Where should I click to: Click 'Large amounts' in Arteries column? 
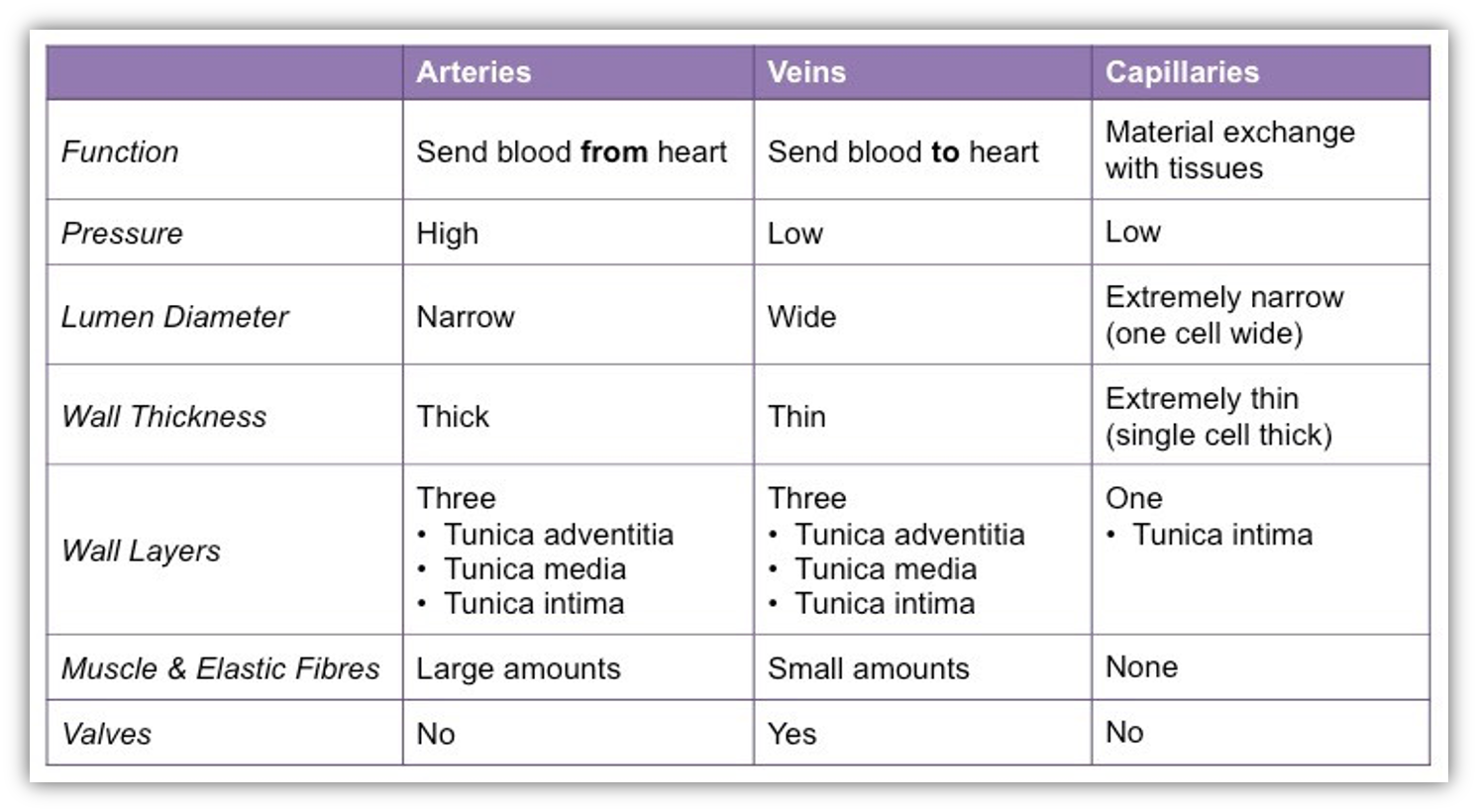point(518,668)
